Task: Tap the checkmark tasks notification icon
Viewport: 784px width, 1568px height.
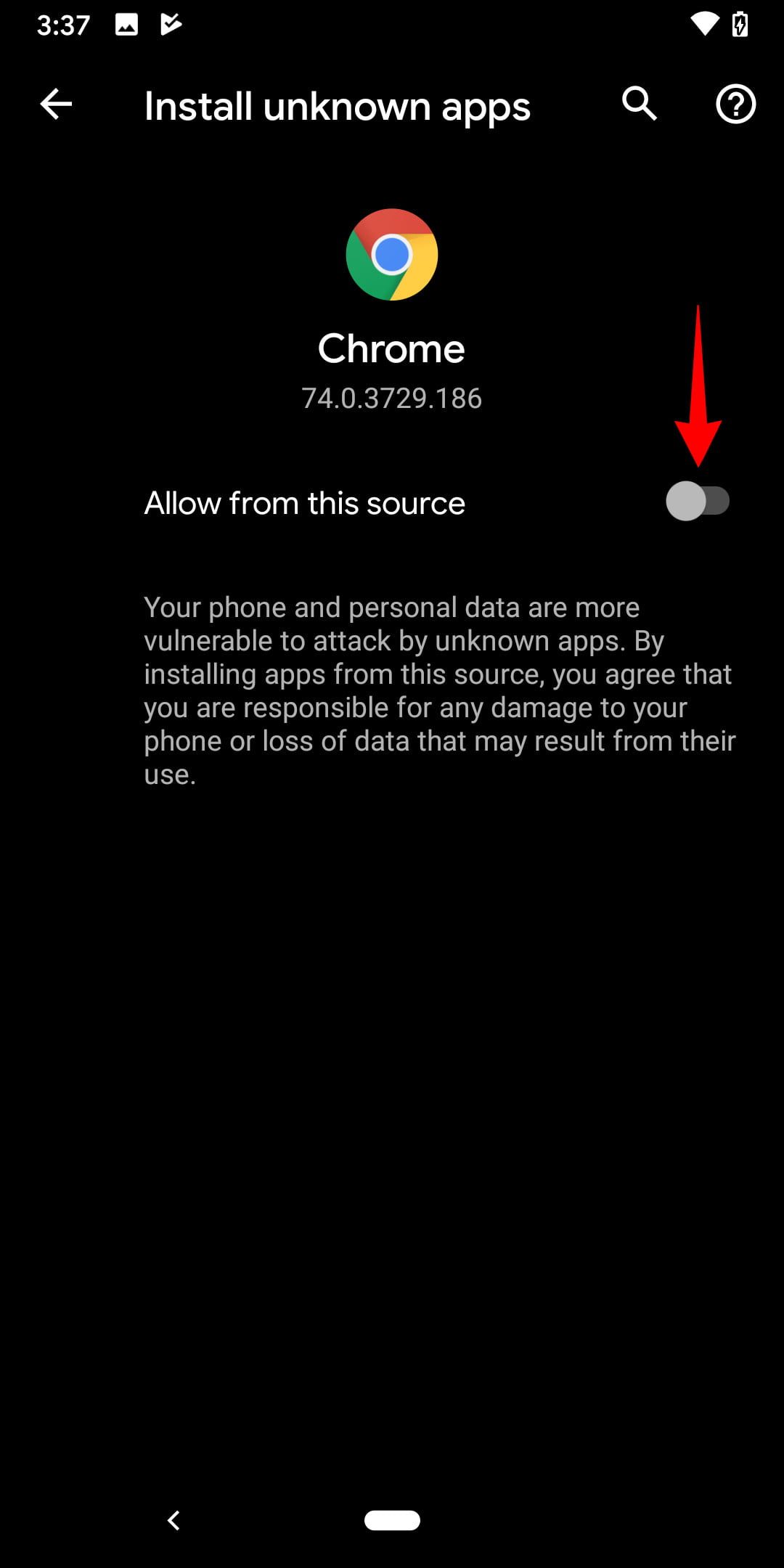Action: click(x=171, y=25)
